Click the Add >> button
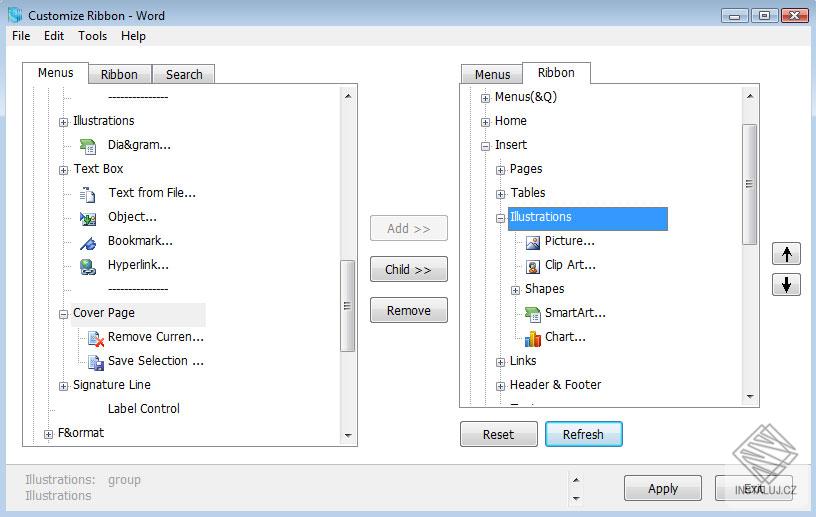 coord(409,228)
